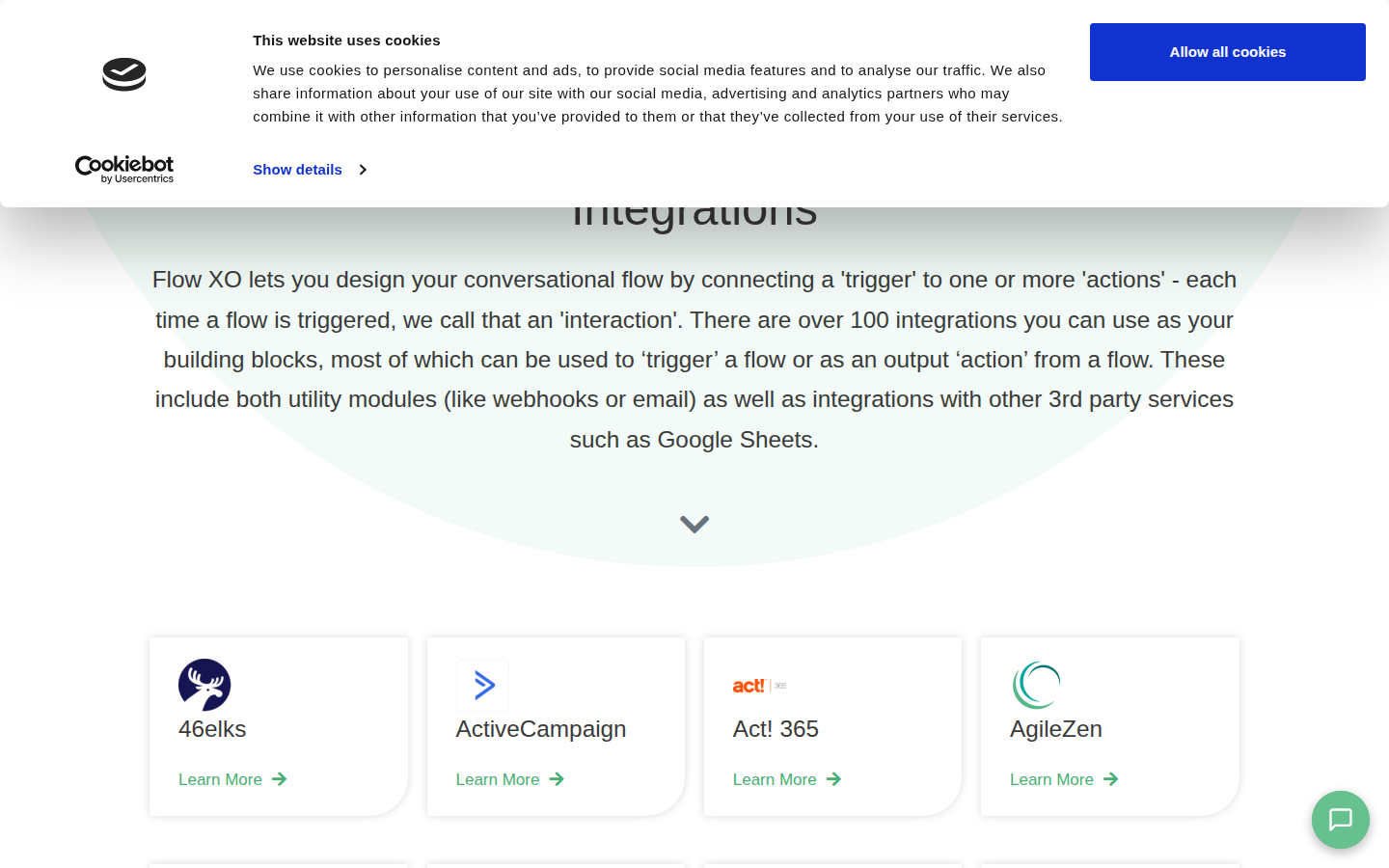Open Show details cookie link
Viewport: 1389px width, 868px height.
coord(297,170)
